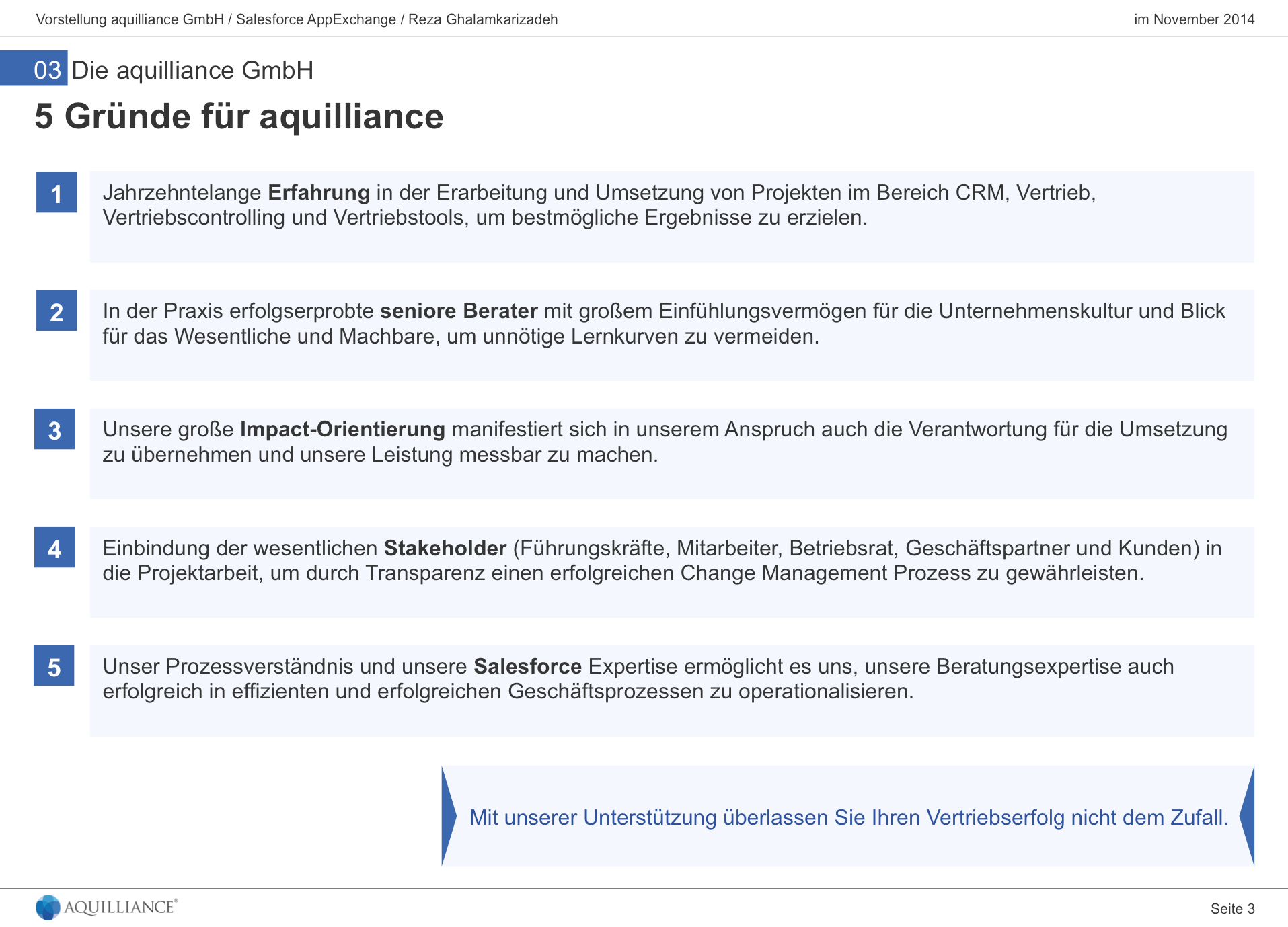Viewport: 1288px width, 927px height.
Task: Click the header text Vorstellung aquilliance GmbH
Action: click(x=297, y=19)
